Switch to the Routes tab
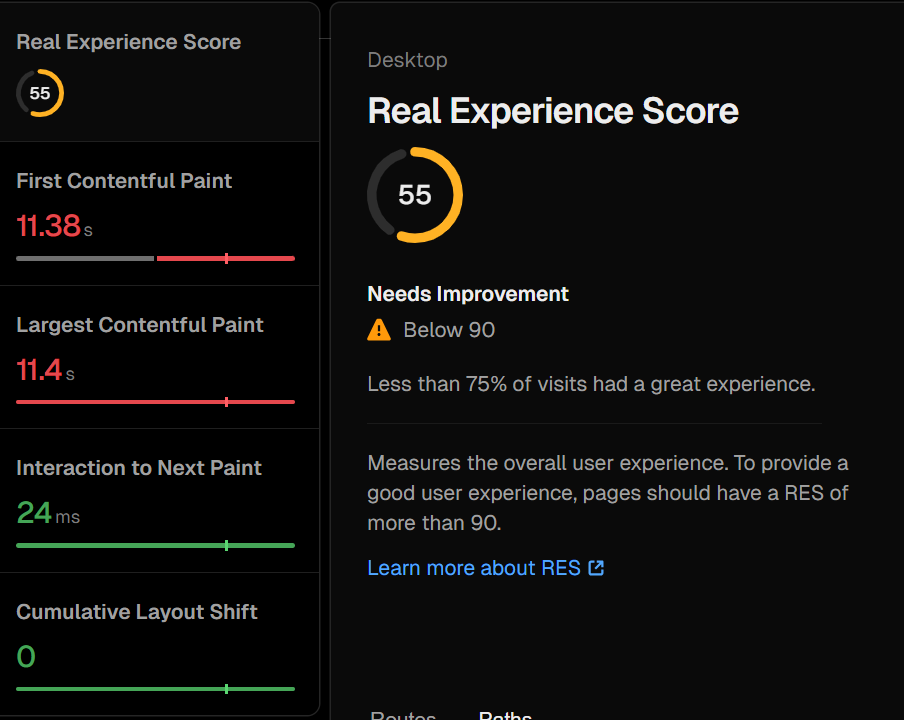 403,714
